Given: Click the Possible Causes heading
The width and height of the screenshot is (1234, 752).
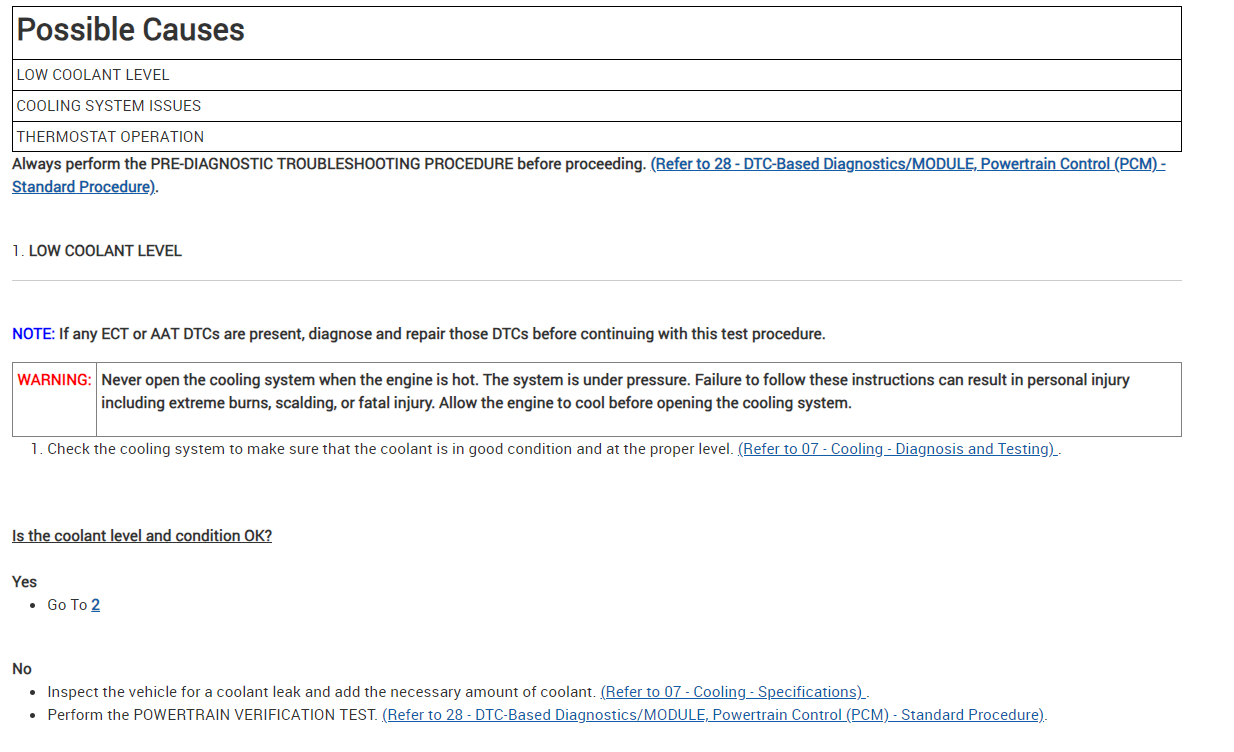Looking at the screenshot, I should (131, 30).
